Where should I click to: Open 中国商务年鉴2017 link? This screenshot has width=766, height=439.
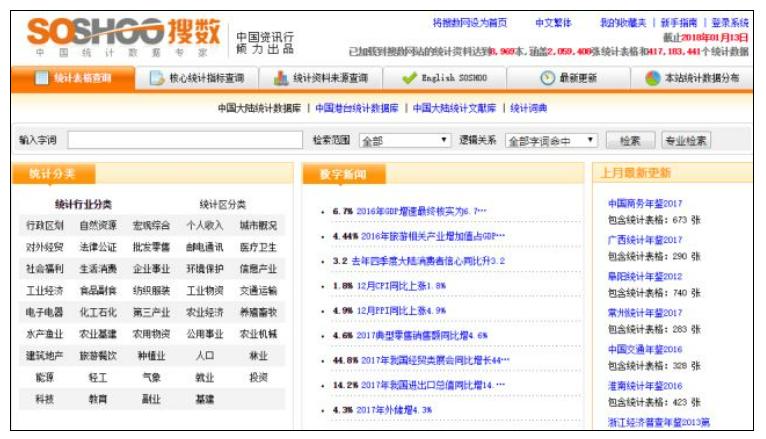pyautogui.click(x=645, y=203)
